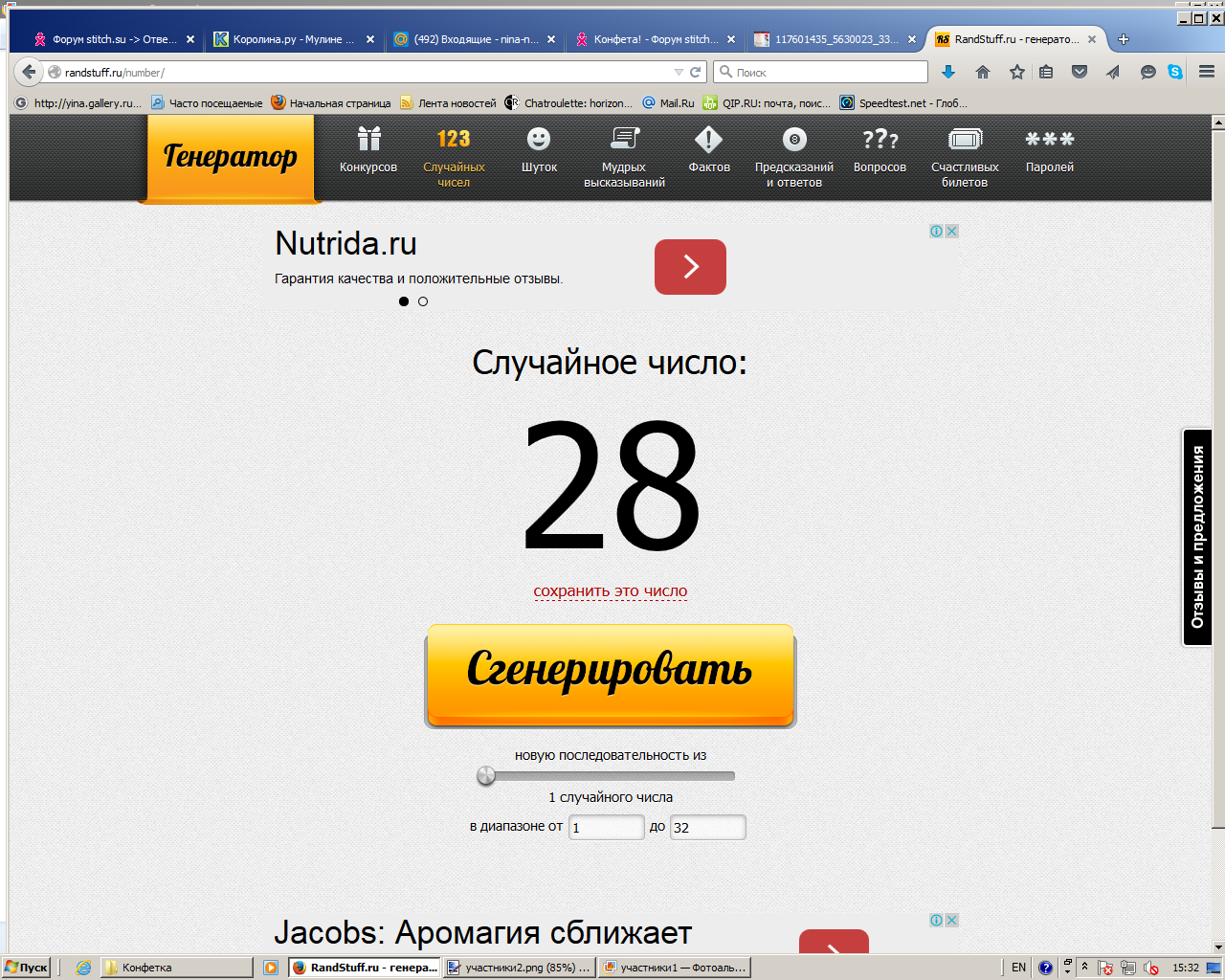Click the range upper limit field with 32
The width and height of the screenshot is (1225, 980).
pos(707,828)
